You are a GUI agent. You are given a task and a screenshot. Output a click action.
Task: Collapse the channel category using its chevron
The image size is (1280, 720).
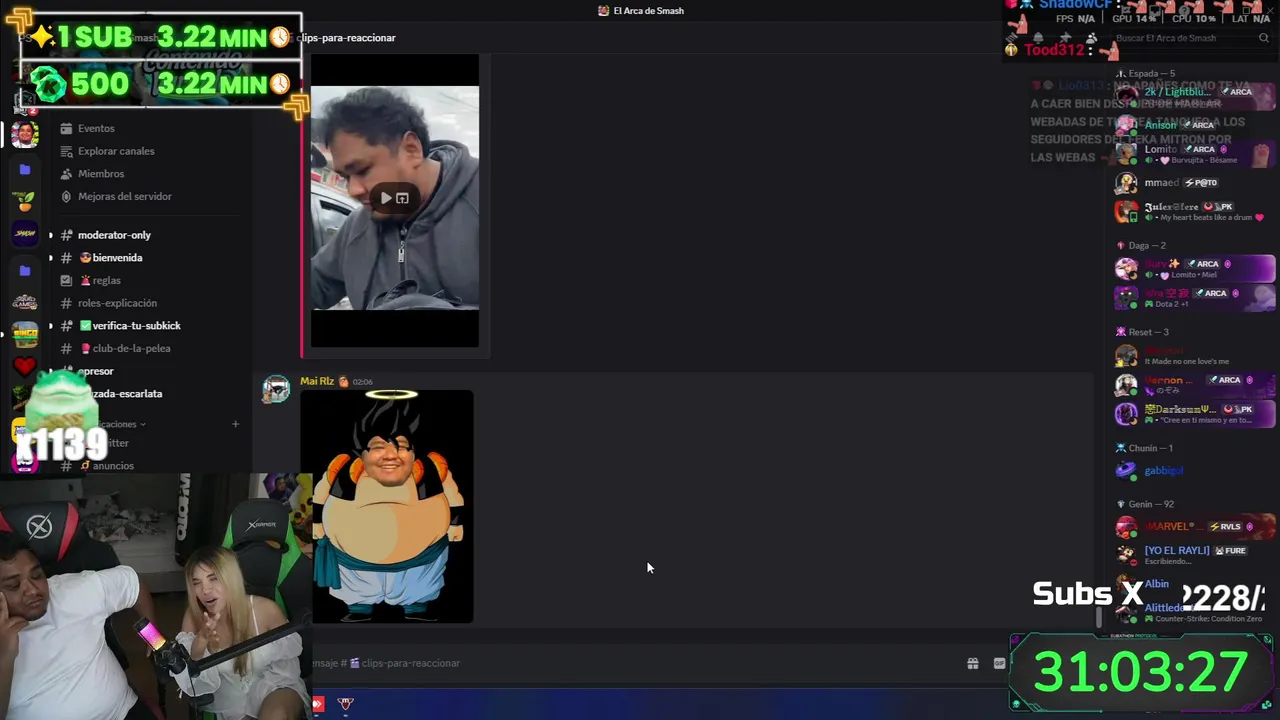[x=143, y=424]
